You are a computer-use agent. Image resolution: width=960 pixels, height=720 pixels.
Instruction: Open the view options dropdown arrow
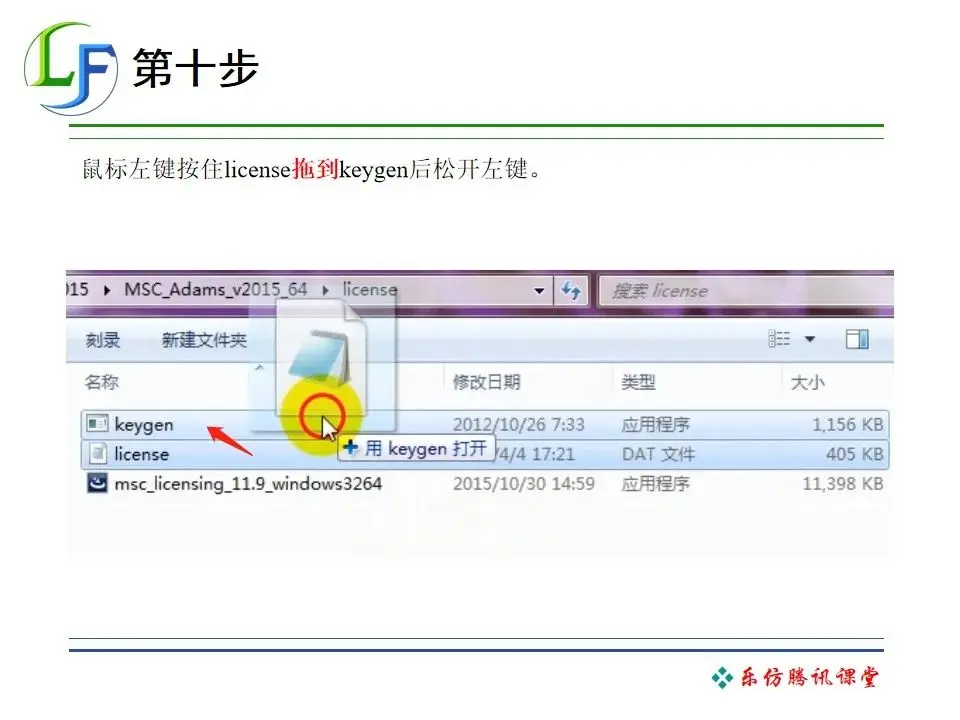tap(809, 339)
